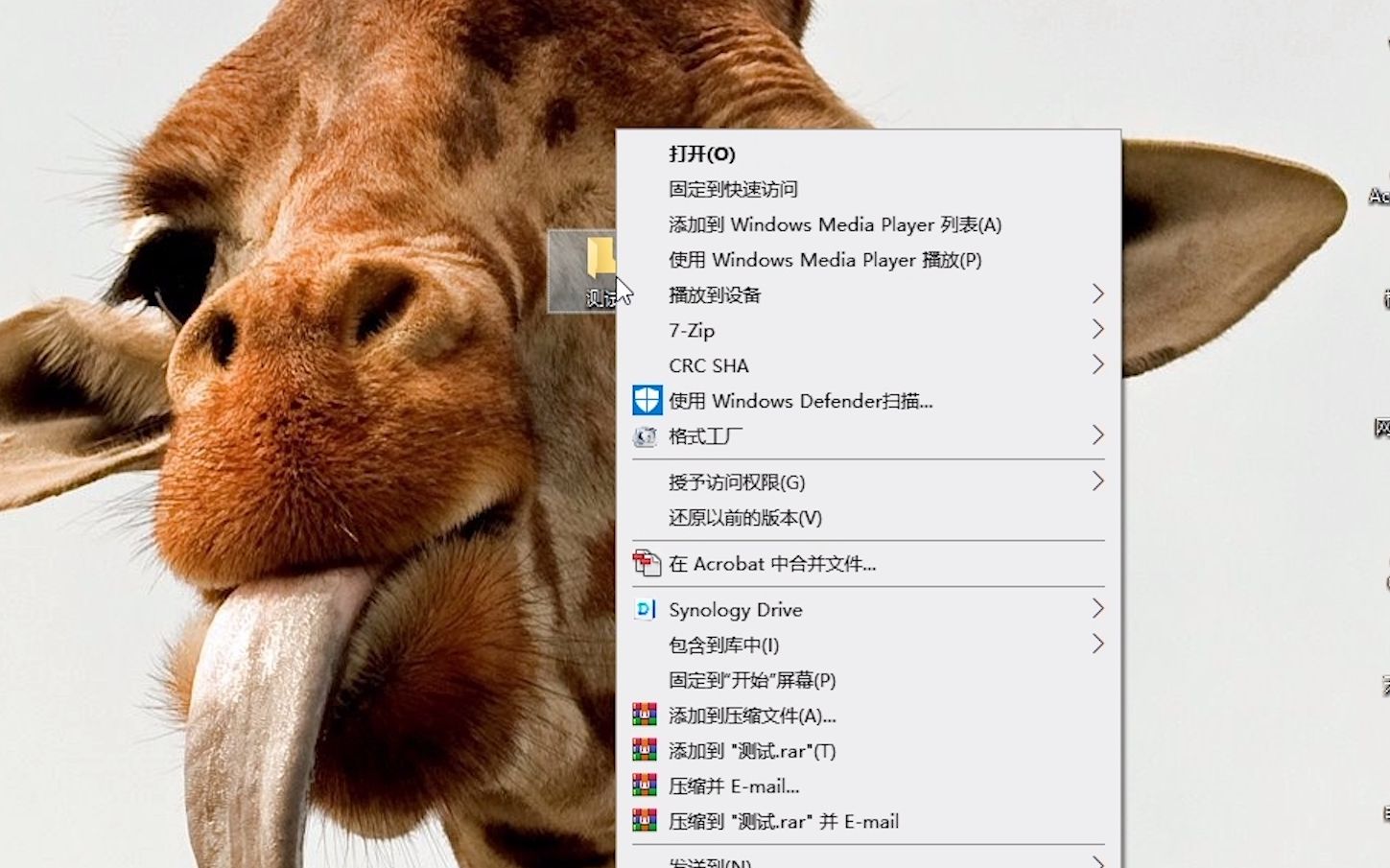Image resolution: width=1390 pixels, height=868 pixels.
Task: Open the Synology Drive menu entry
Action: click(868, 610)
